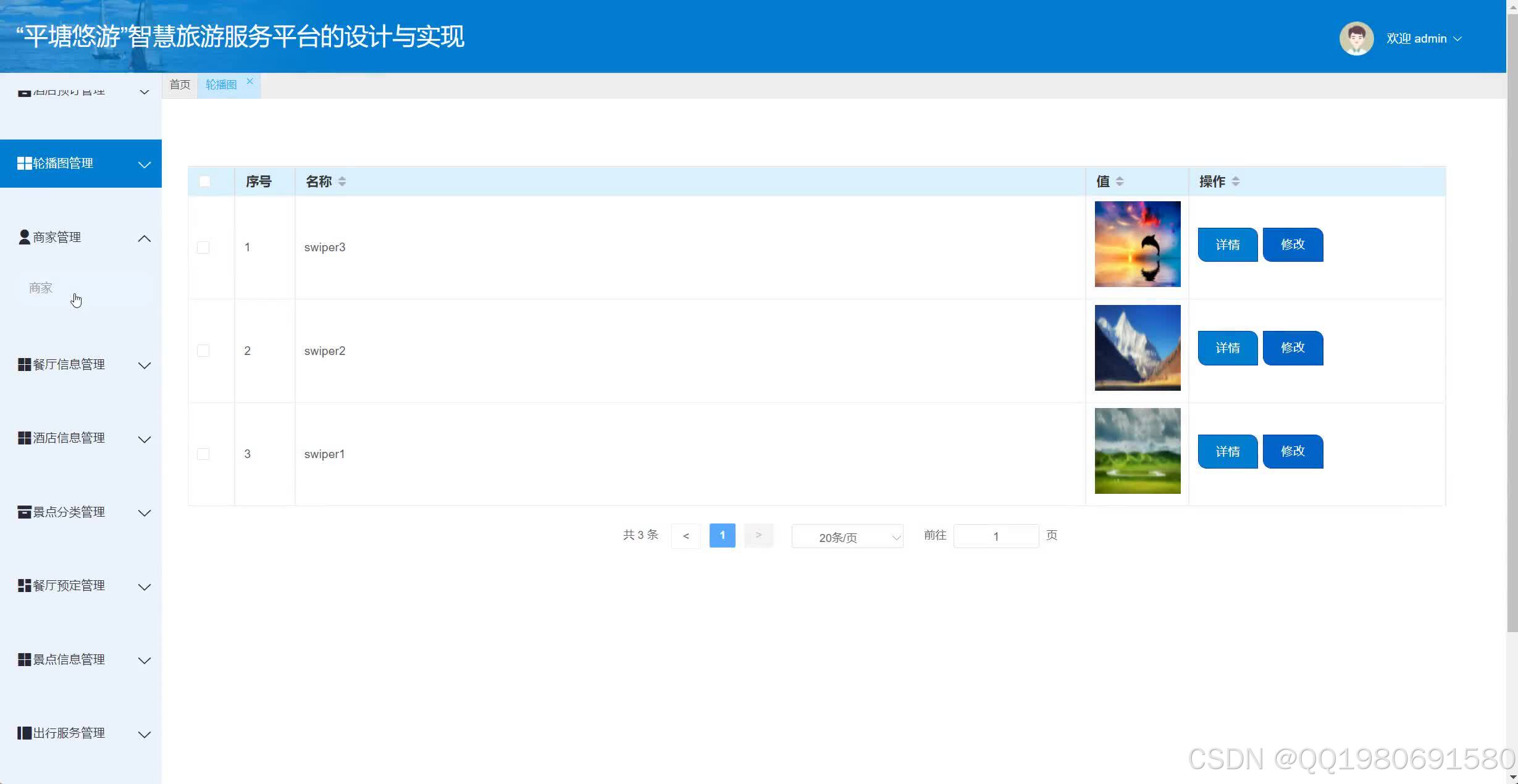Click the 轮播图管理 grid icon
The image size is (1518, 784).
point(24,164)
